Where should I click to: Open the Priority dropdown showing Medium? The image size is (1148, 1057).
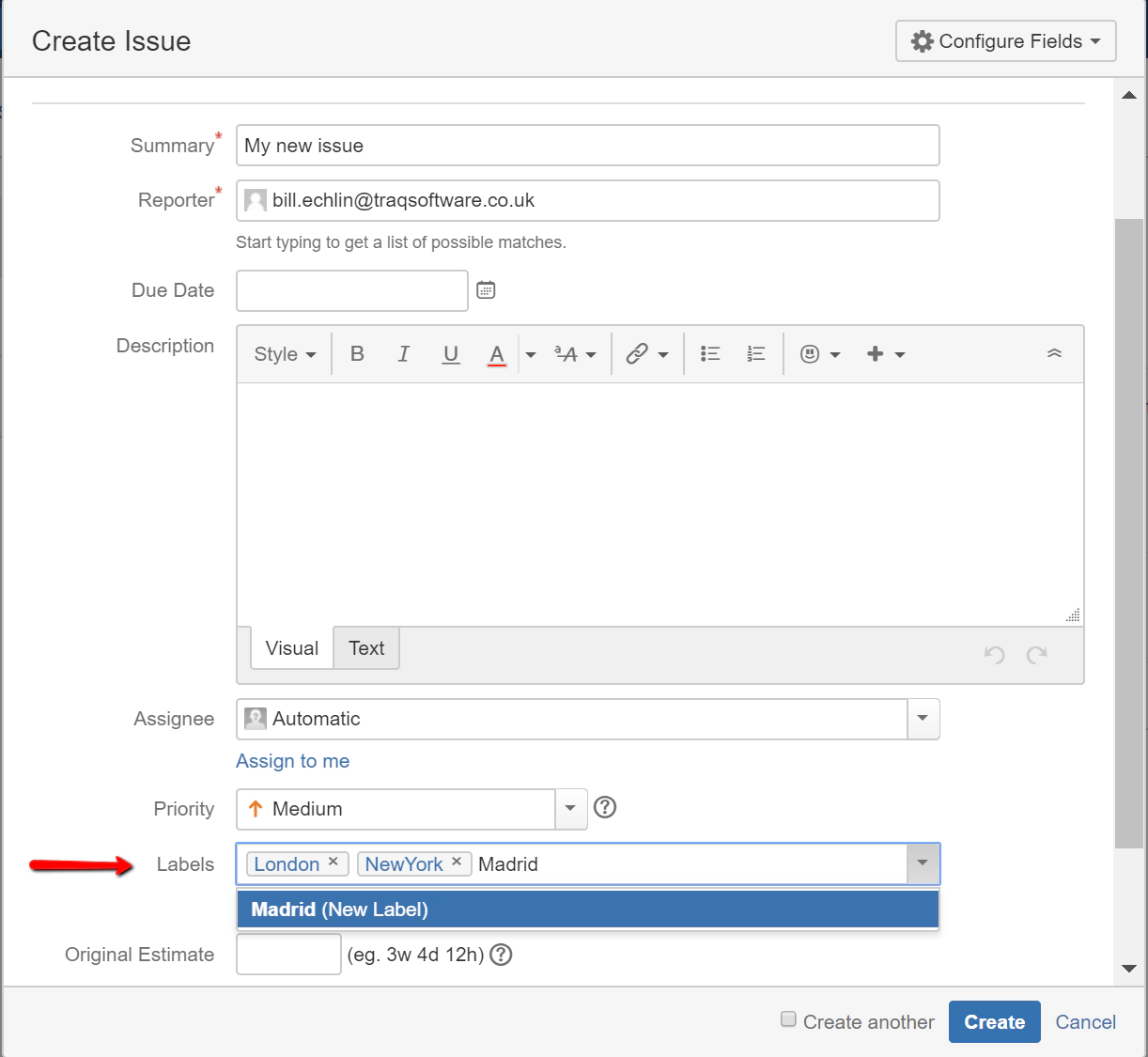click(570, 809)
